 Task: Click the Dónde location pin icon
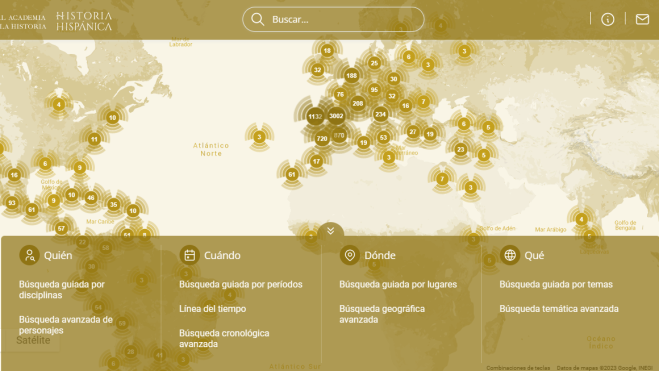pos(350,255)
